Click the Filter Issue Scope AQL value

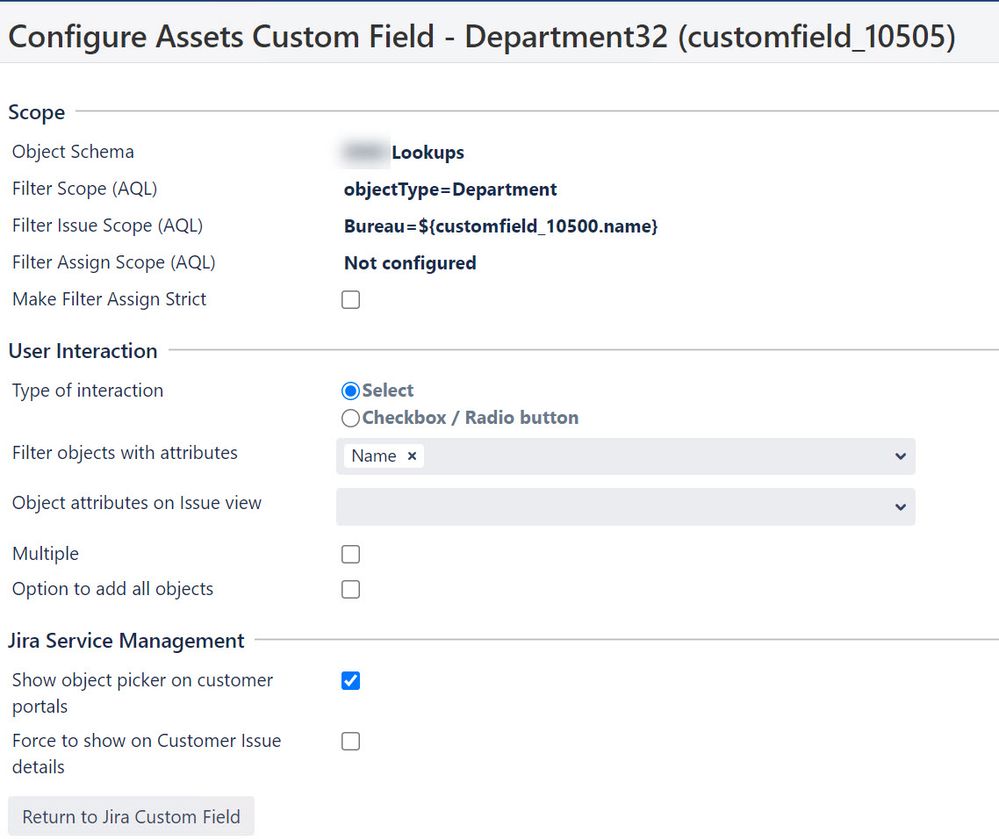(x=500, y=227)
